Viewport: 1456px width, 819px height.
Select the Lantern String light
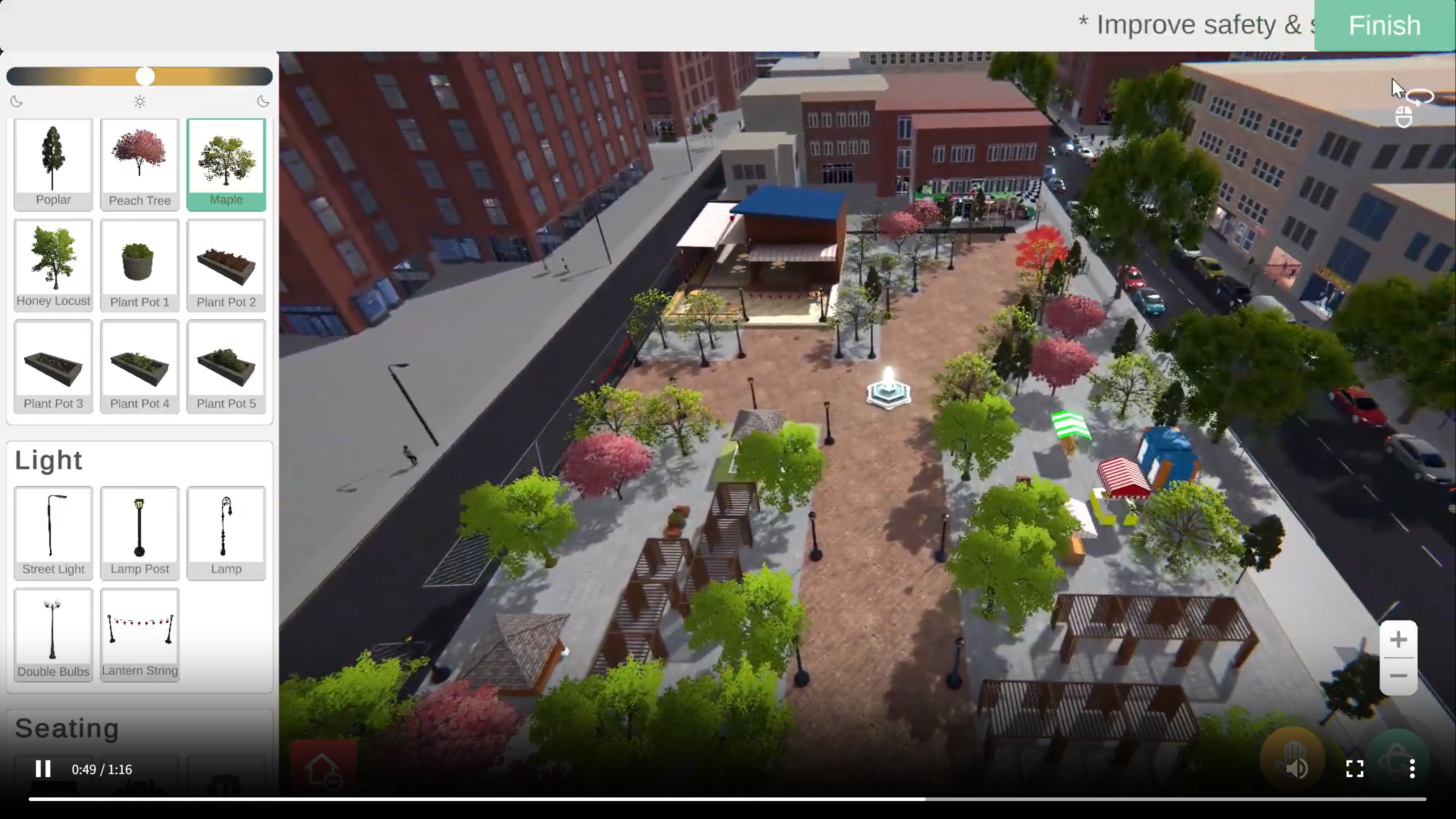pos(140,634)
